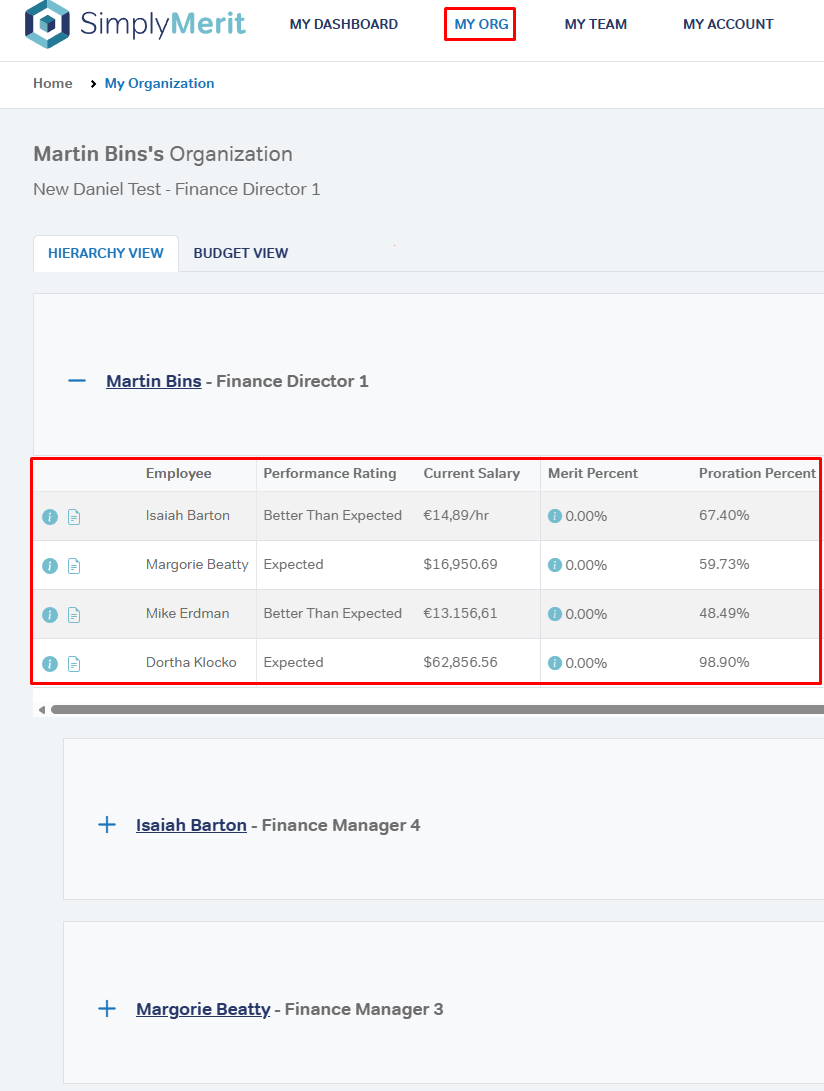
Task: Go to My Team page
Action: click(x=595, y=24)
